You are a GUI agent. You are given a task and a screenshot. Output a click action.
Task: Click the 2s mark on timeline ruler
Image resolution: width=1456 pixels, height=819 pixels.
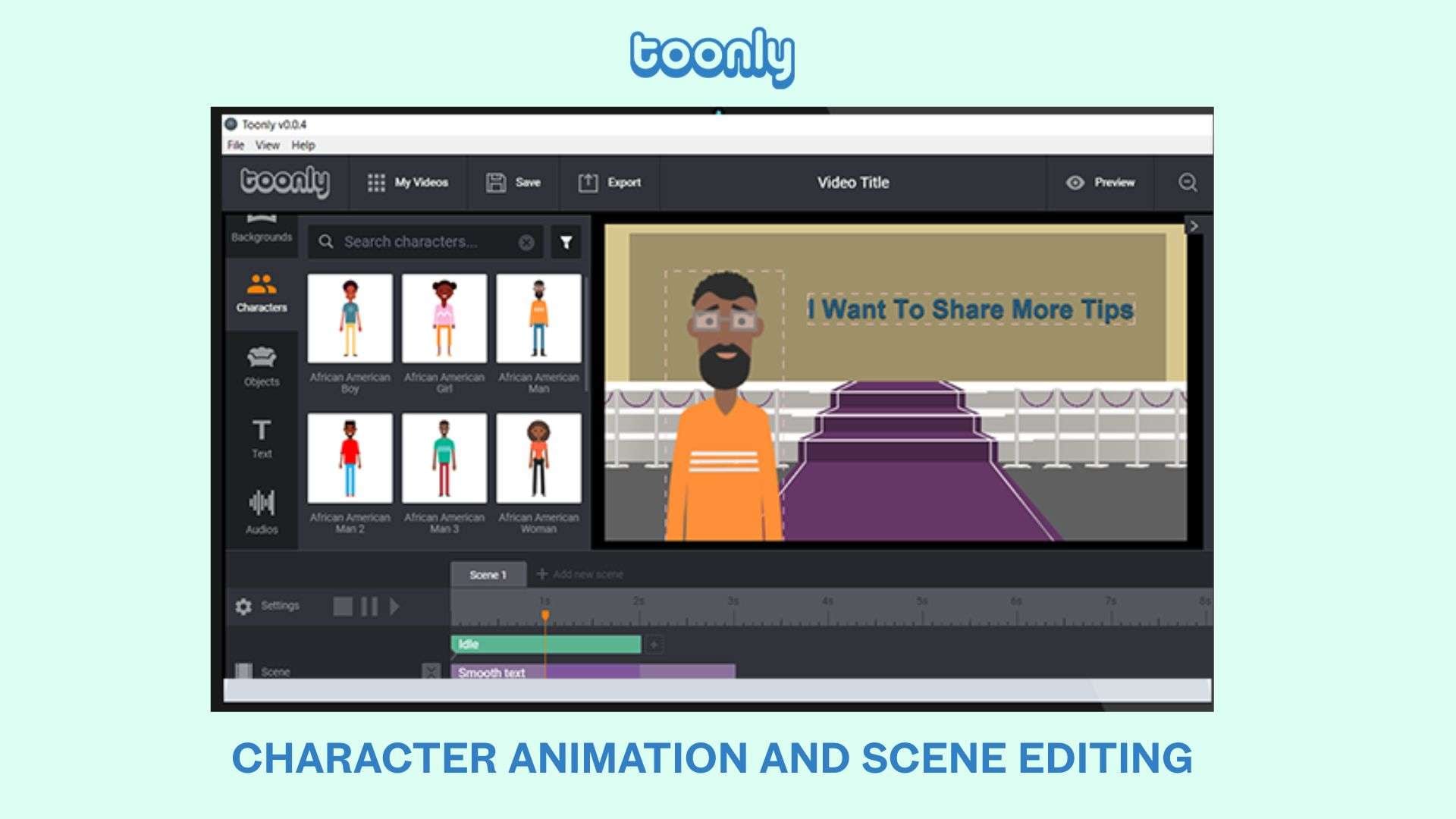(639, 601)
